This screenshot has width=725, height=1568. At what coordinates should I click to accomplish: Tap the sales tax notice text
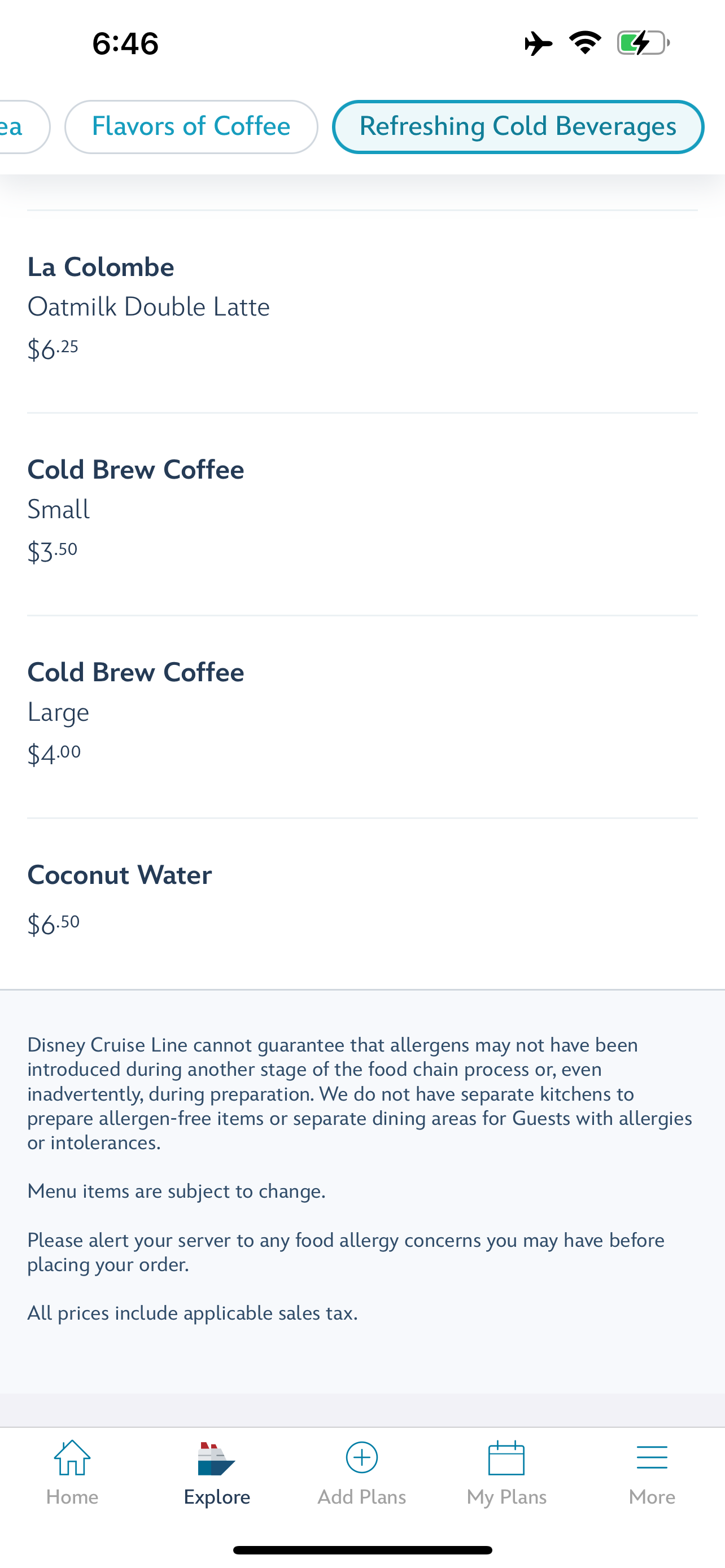click(193, 1313)
